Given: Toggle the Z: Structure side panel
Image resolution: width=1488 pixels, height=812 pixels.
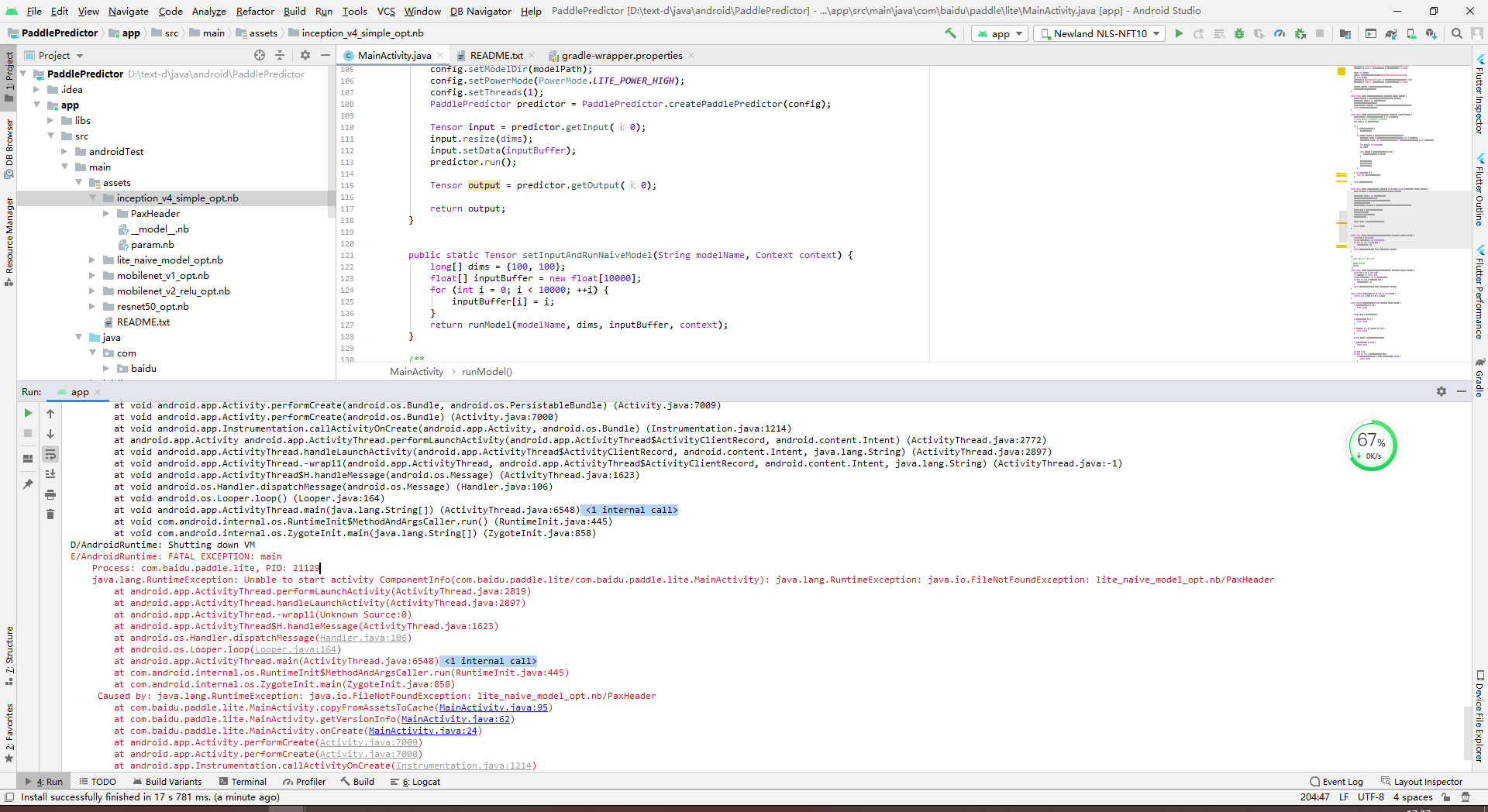Looking at the screenshot, I should [9, 655].
